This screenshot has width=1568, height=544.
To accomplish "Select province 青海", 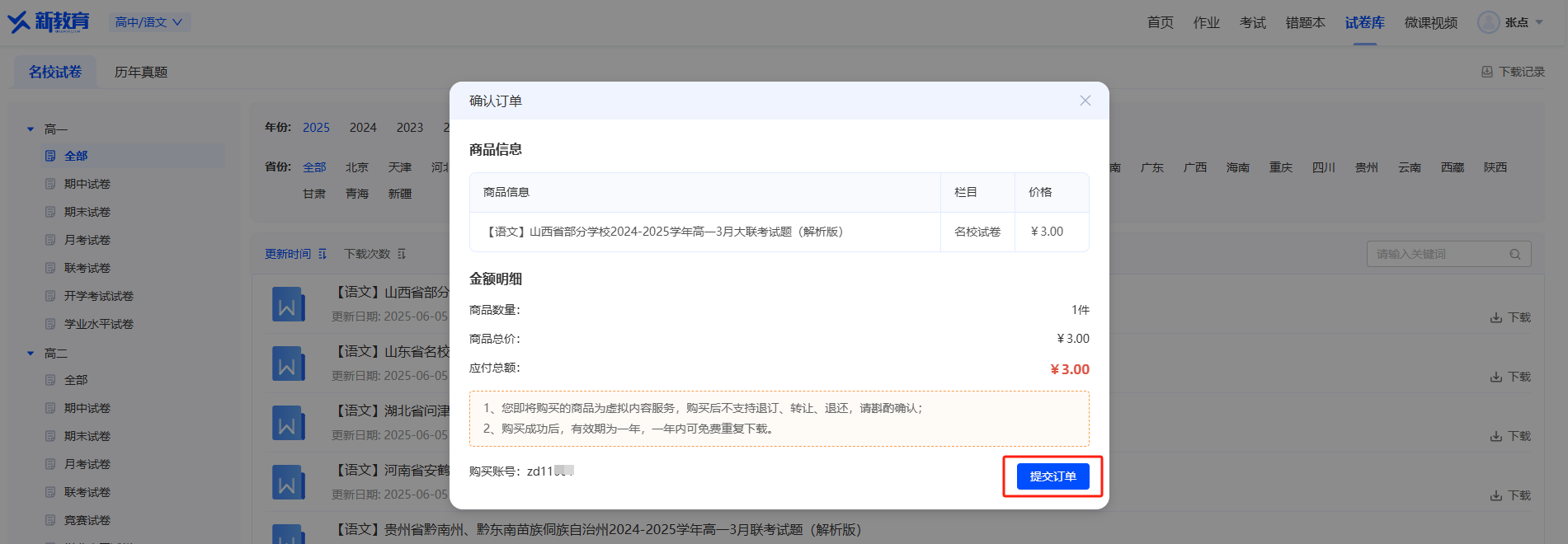I will 357,194.
